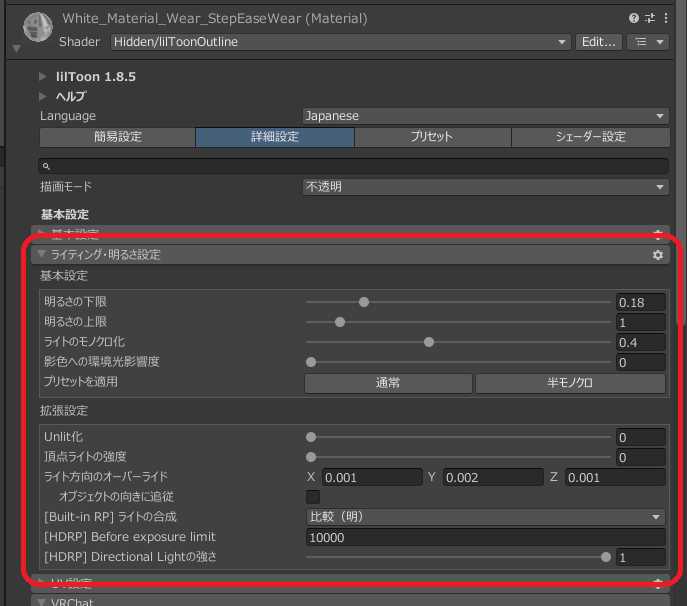Viewport: 687px width, 606px height.
Task: Switch to the プリセット tab
Action: click(432, 137)
